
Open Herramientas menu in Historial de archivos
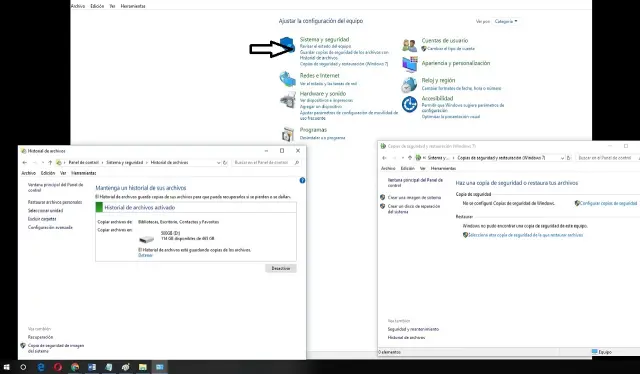coord(84,173)
